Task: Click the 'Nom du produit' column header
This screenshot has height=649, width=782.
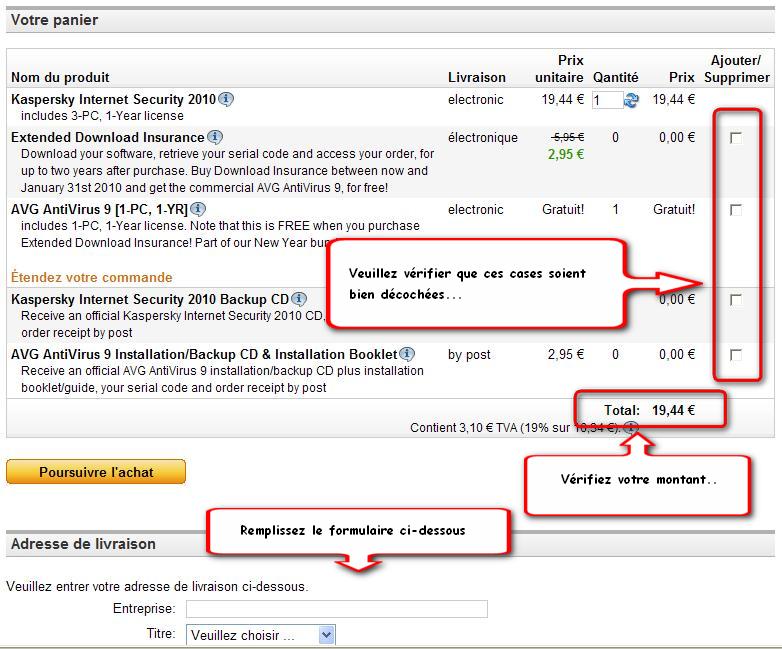Action: pos(60,77)
